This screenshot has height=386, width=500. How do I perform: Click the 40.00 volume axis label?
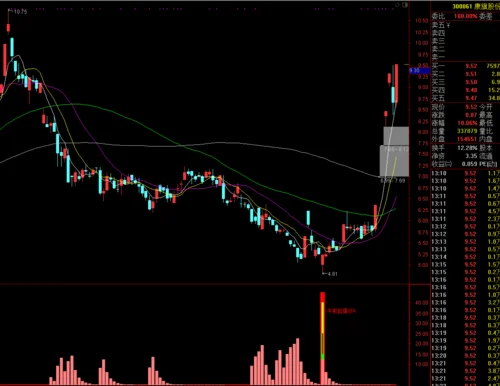coord(421,303)
